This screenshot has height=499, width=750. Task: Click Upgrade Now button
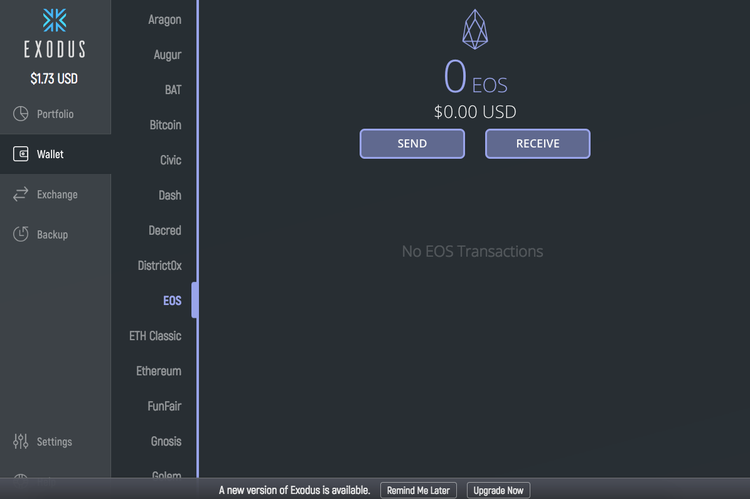498,490
